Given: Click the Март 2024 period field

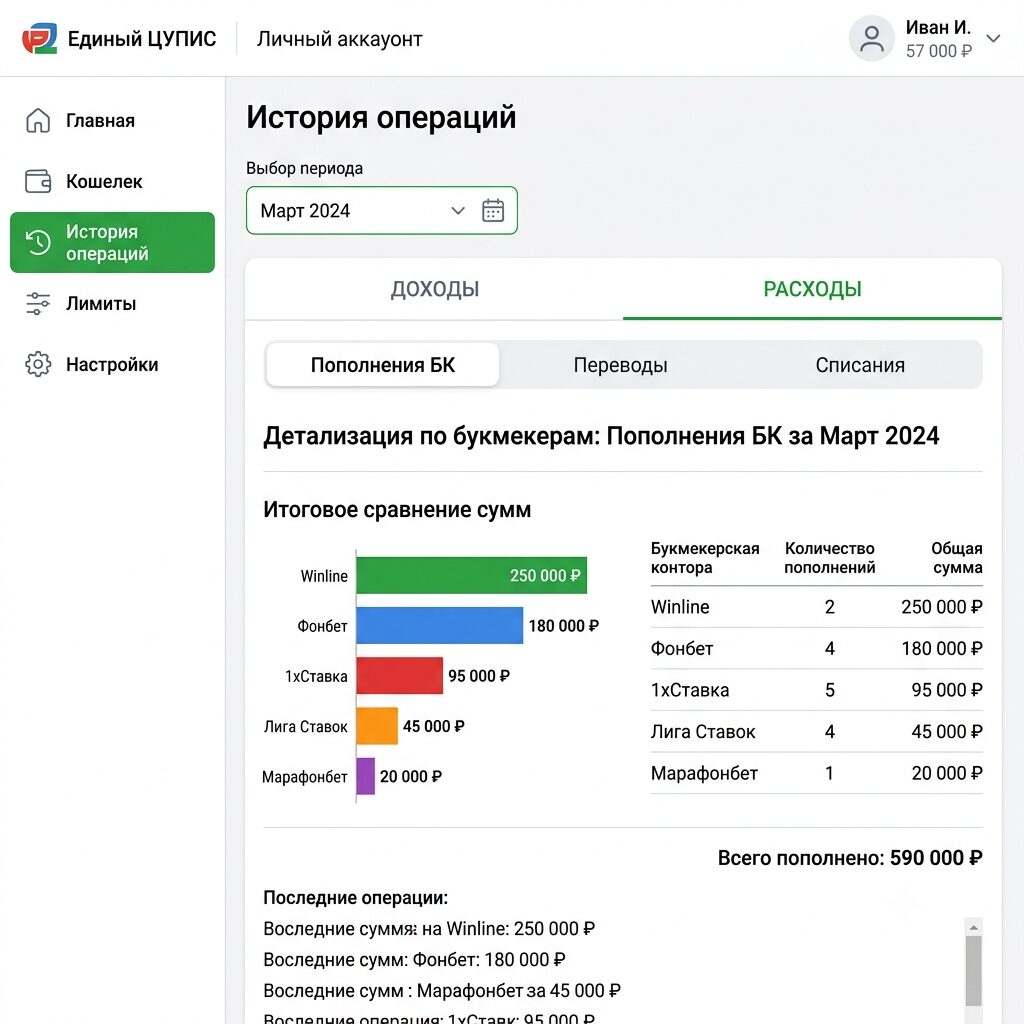Looking at the screenshot, I should [382, 210].
